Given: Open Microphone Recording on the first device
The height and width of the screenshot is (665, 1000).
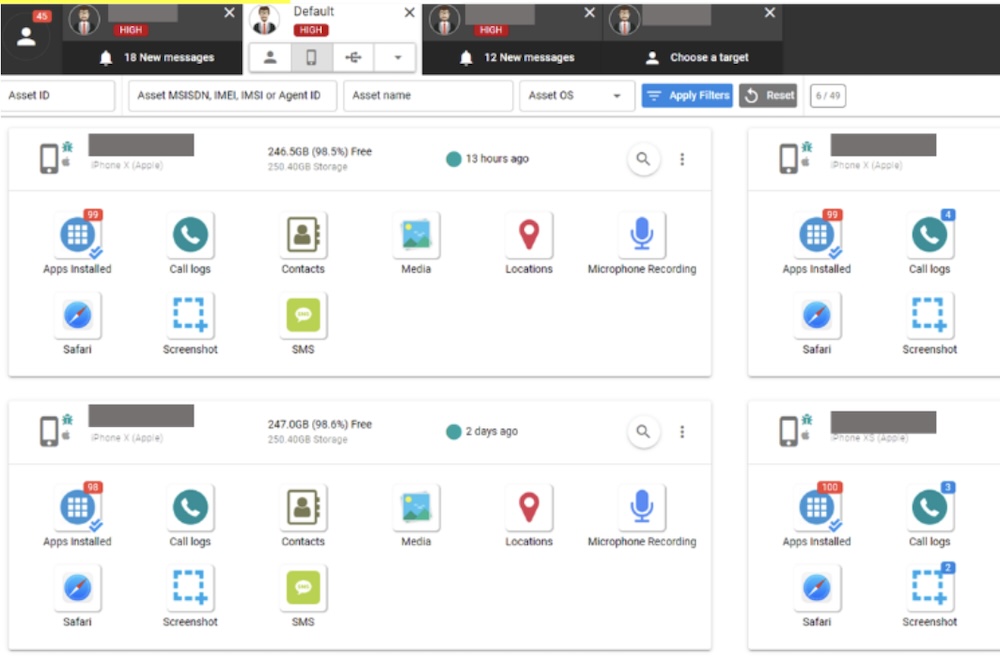Looking at the screenshot, I should [641, 236].
